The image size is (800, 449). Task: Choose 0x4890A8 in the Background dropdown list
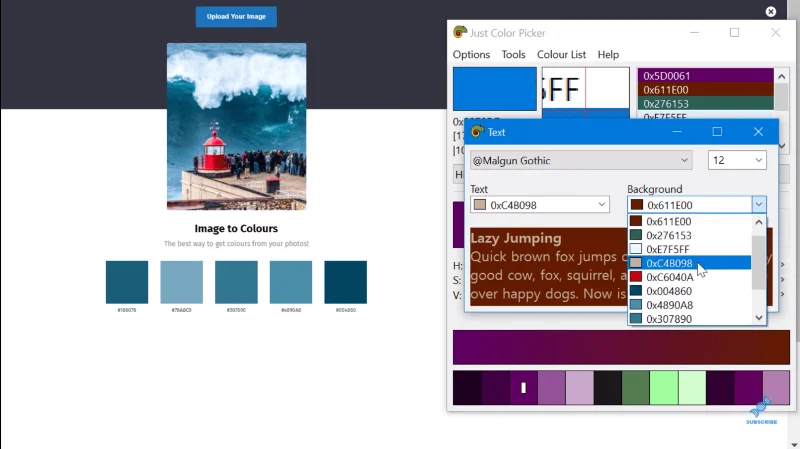690,305
